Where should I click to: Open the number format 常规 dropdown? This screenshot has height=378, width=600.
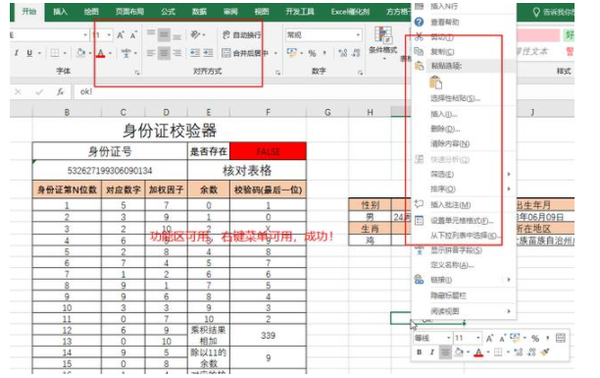pos(323,35)
